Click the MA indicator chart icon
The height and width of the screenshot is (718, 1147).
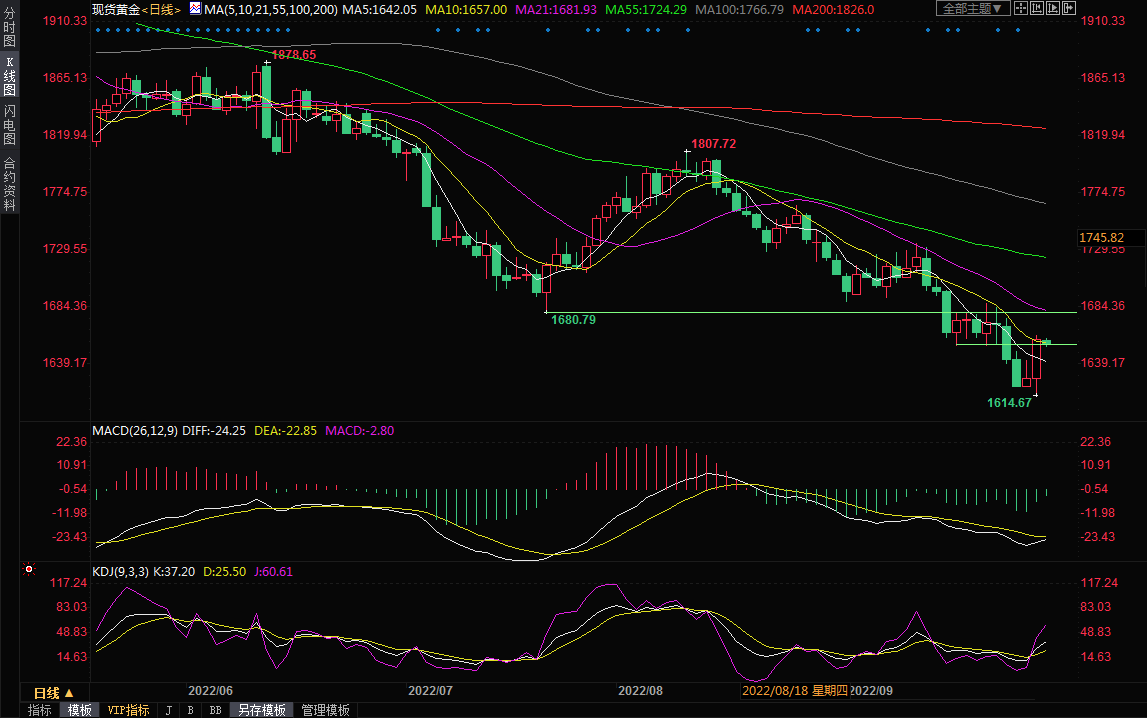[195, 9]
